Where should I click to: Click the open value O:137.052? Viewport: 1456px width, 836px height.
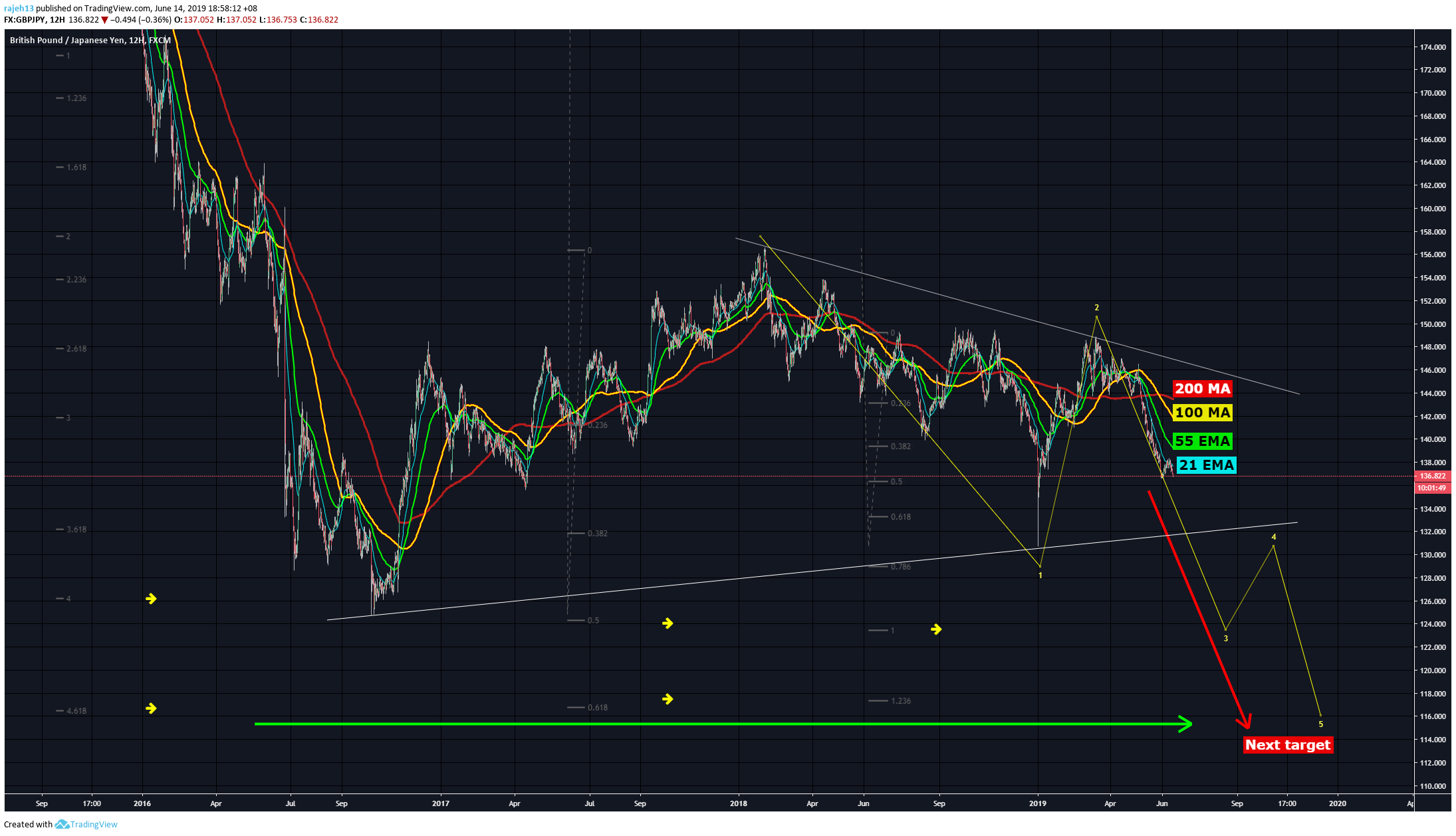tap(194, 20)
